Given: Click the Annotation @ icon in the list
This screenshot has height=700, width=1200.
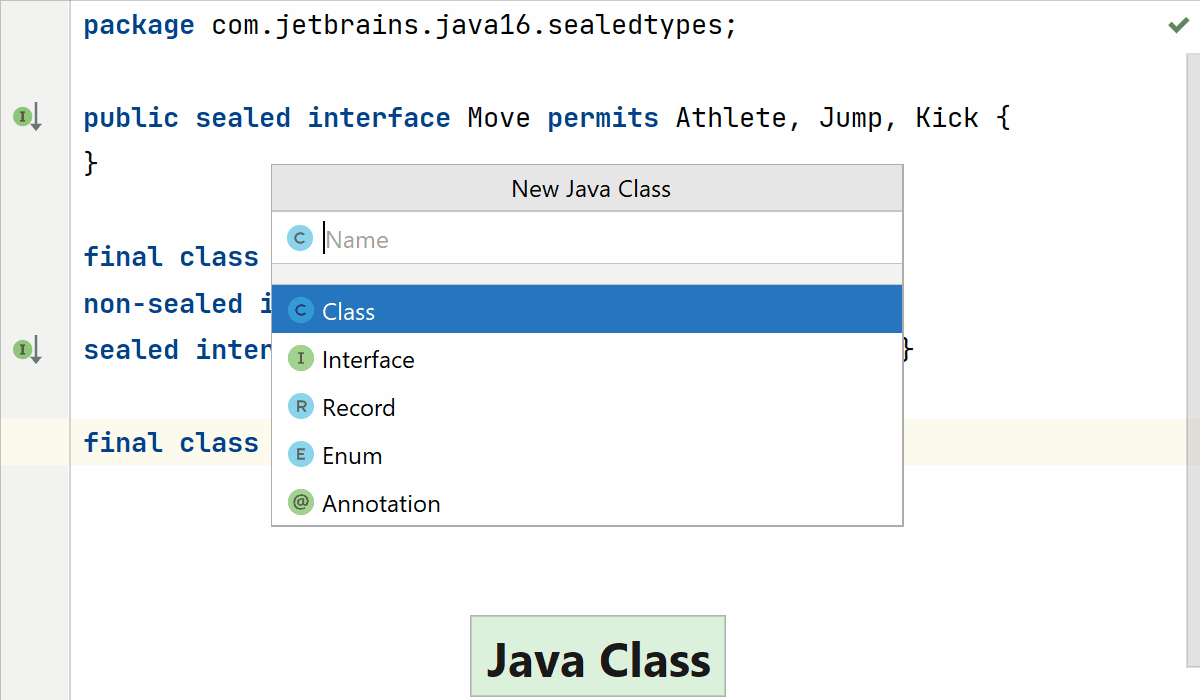Looking at the screenshot, I should point(299,502).
